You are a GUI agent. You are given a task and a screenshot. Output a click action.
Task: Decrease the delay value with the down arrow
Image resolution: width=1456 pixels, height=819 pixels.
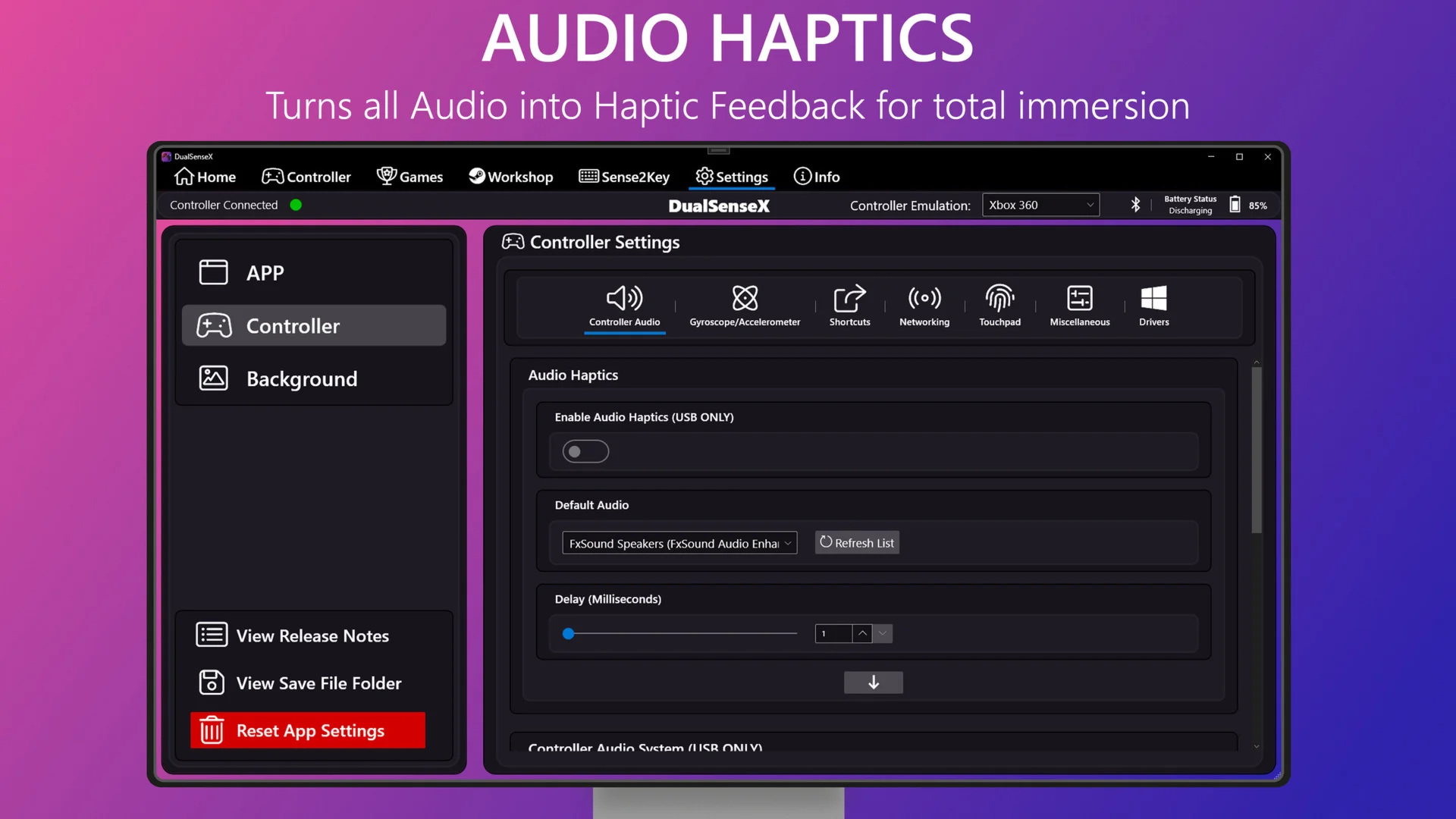(882, 633)
